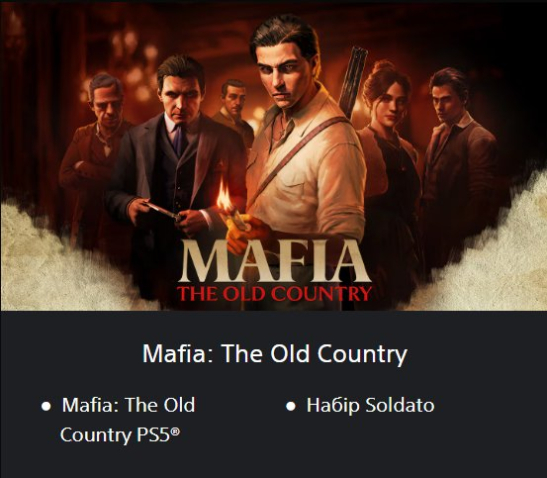Click the burning match flame in the artwork
The width and height of the screenshot is (547, 478).
point(224,196)
